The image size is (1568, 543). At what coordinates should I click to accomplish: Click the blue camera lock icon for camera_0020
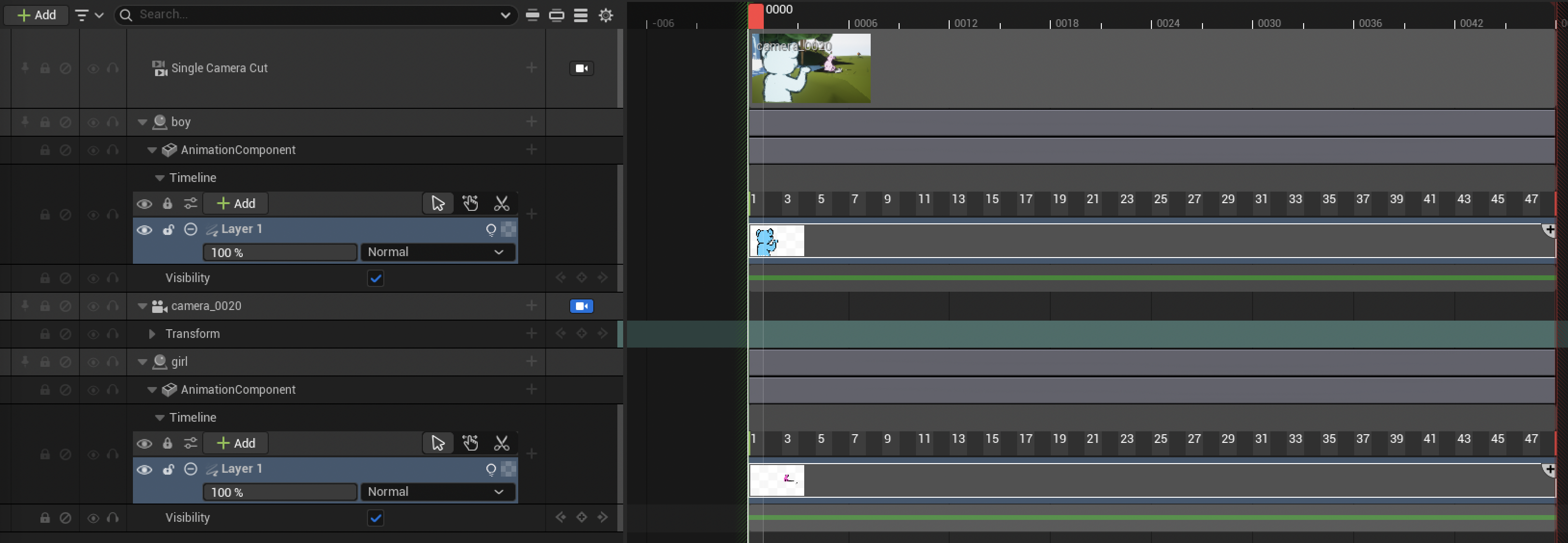click(581, 306)
